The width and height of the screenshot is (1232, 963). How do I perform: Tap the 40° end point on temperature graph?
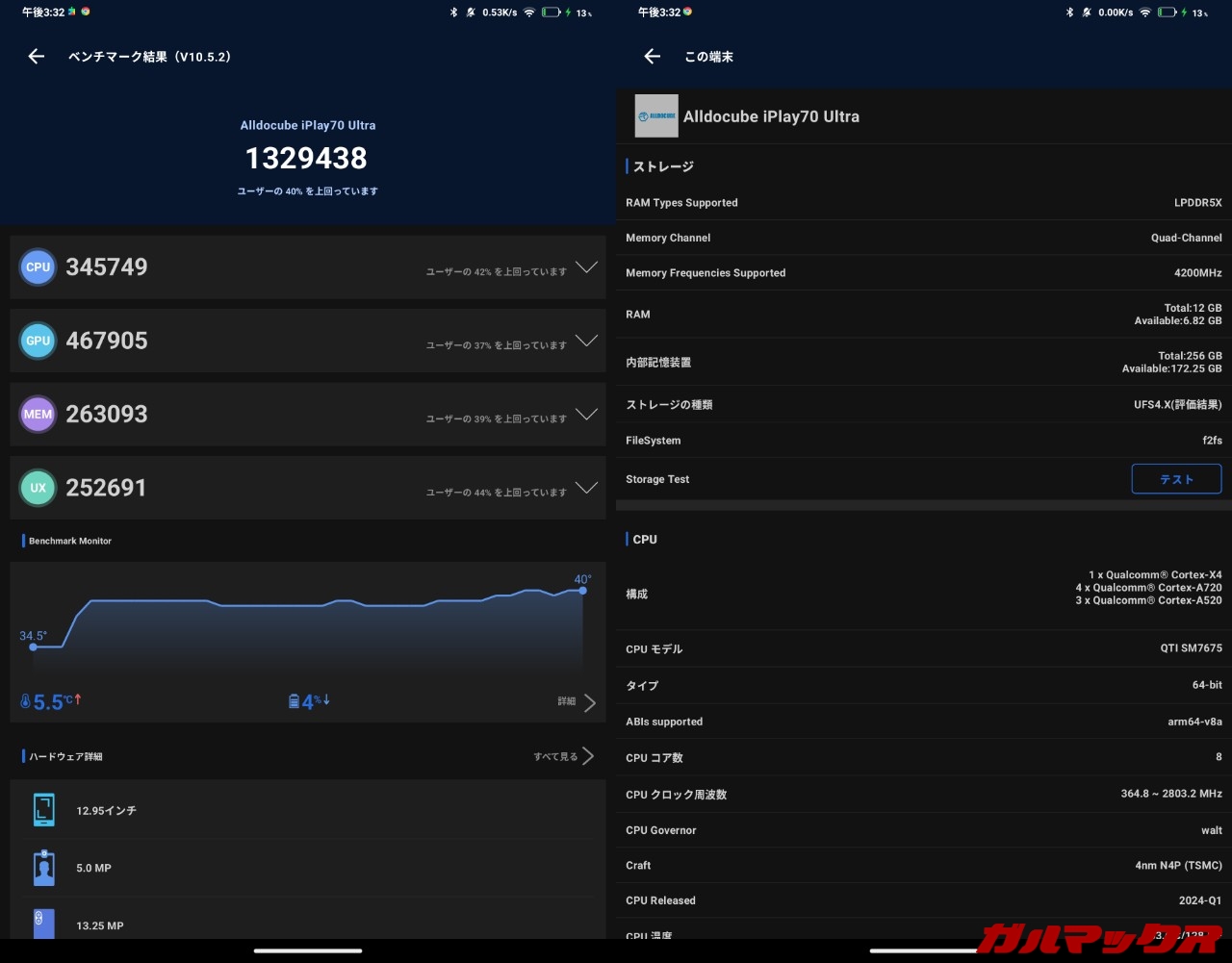coord(582,590)
